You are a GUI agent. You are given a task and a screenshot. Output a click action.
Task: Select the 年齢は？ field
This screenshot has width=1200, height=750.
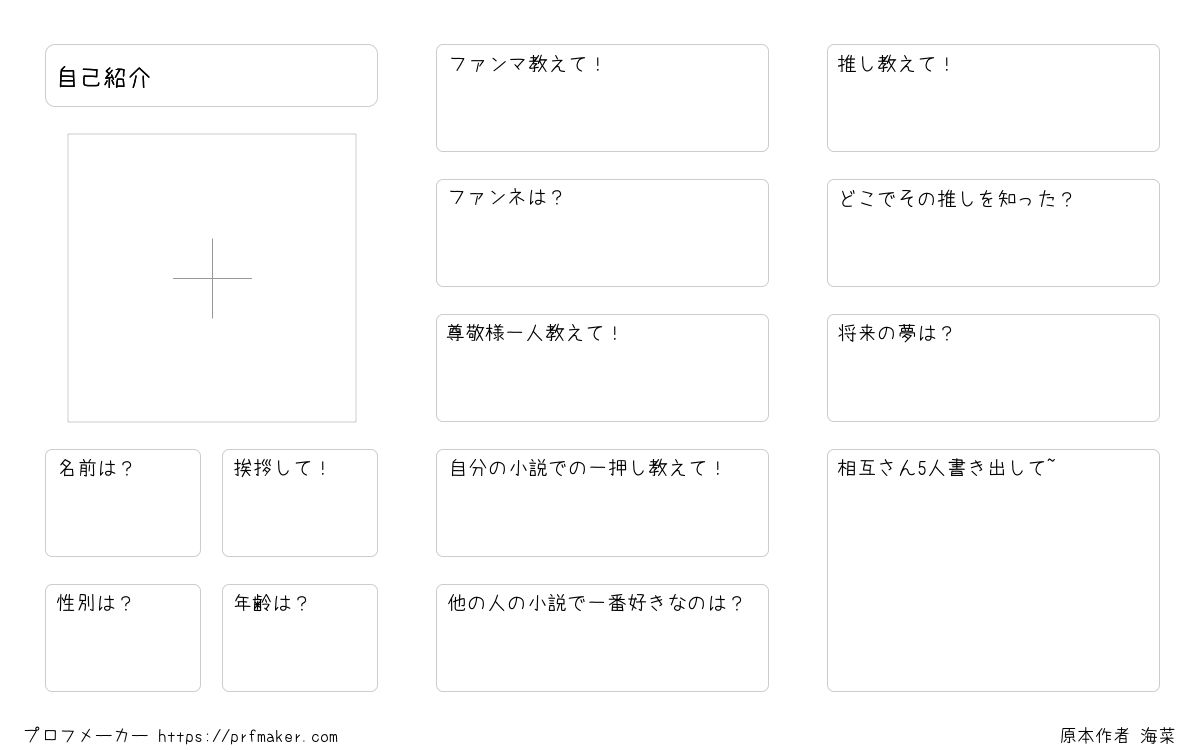point(300,638)
